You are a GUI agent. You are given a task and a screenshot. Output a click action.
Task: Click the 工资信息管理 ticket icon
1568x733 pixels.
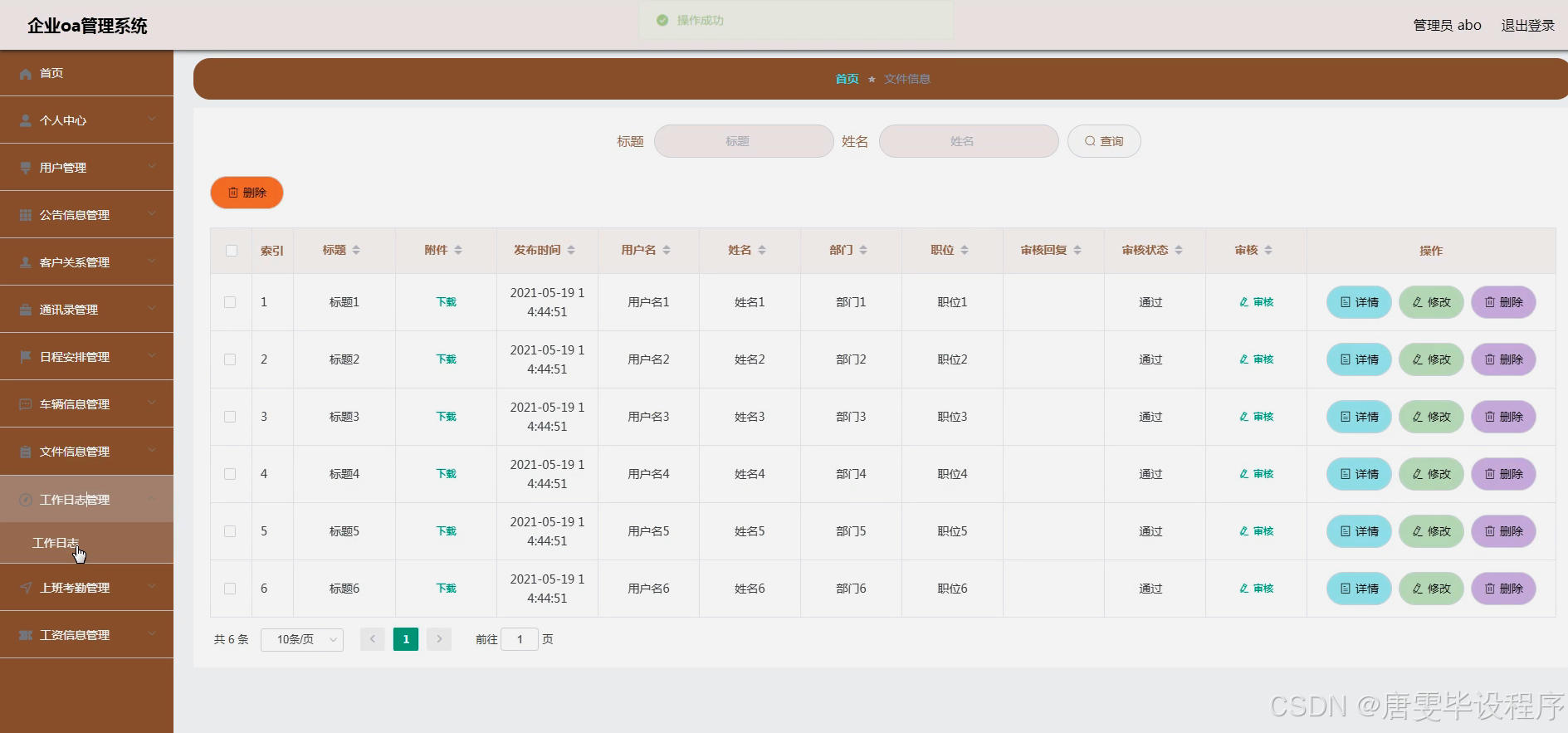[x=26, y=635]
